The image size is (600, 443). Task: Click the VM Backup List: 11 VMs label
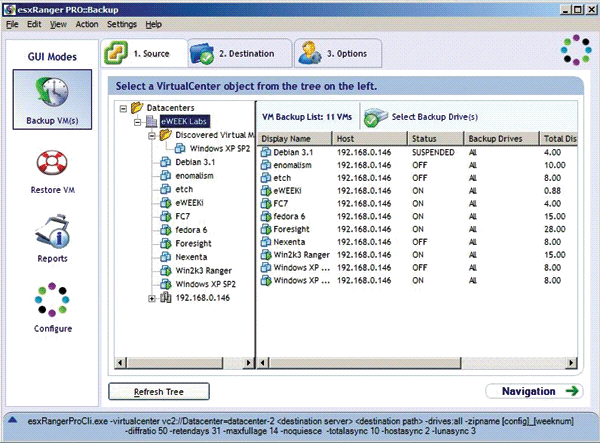[x=307, y=117]
